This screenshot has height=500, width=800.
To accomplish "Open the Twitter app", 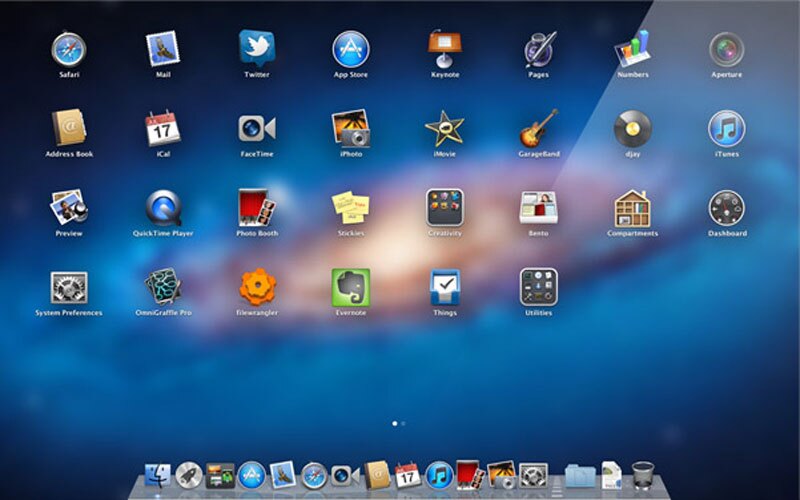I will [x=257, y=48].
